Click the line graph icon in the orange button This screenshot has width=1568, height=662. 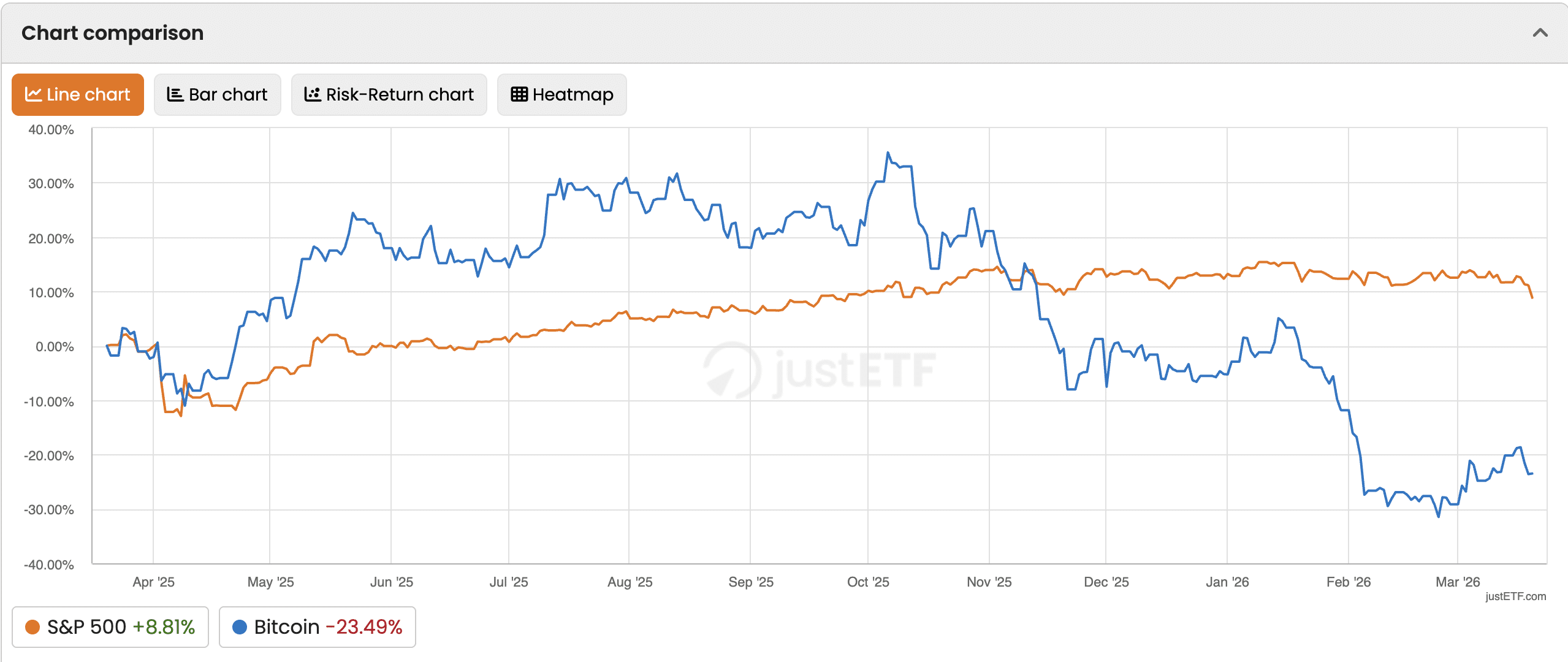coord(33,94)
